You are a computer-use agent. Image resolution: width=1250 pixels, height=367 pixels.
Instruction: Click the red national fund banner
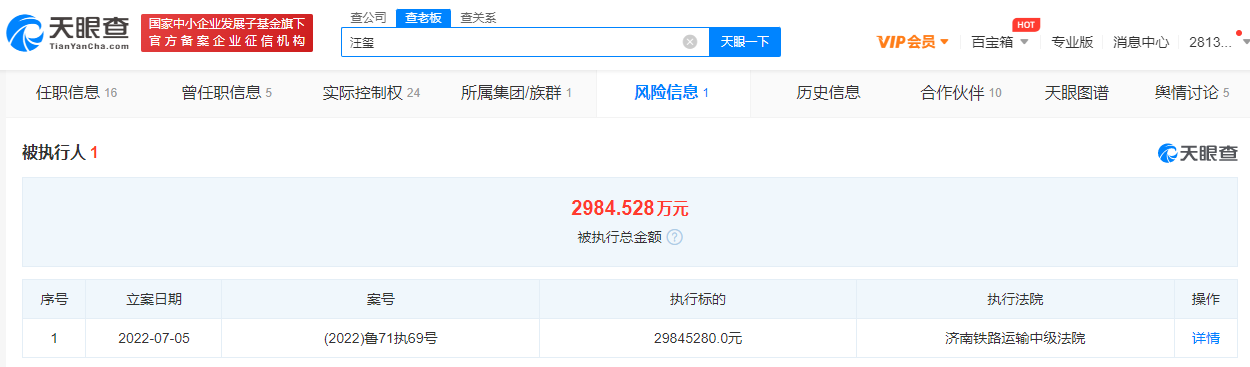point(227,33)
